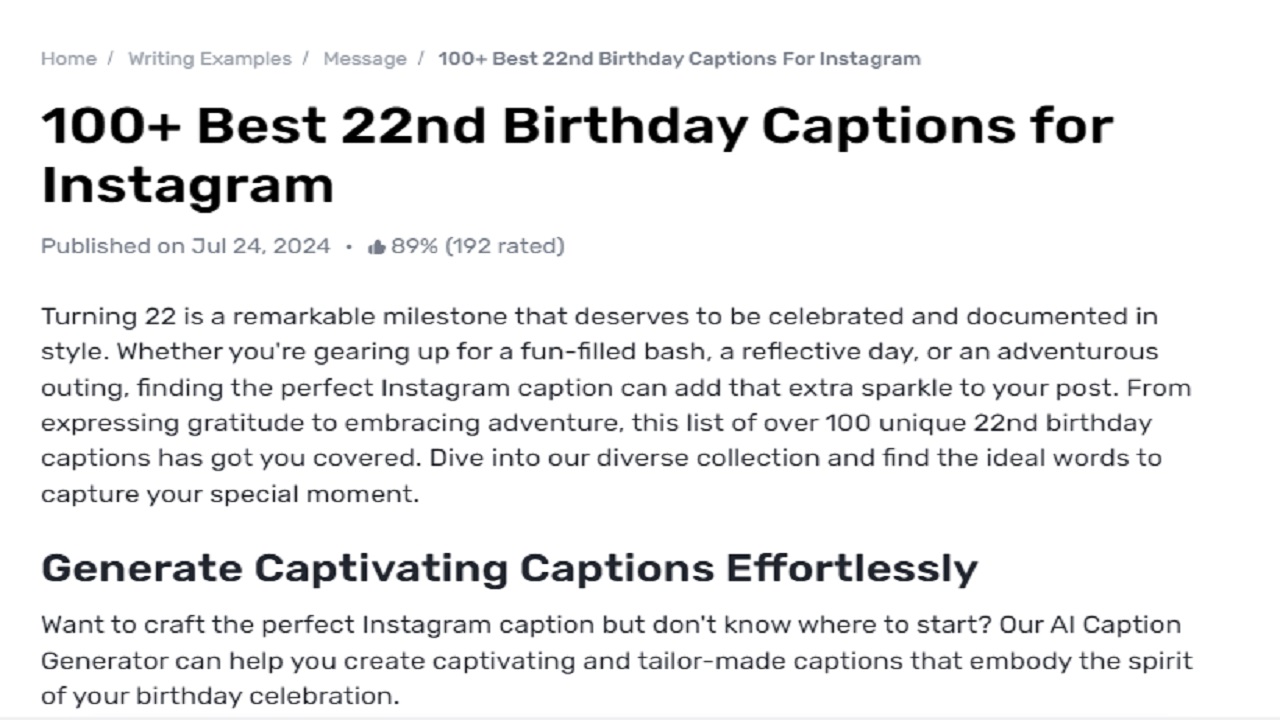Click the breadcrumb separator after Home
Viewport: 1280px width, 720px height.
pyautogui.click(x=108, y=58)
